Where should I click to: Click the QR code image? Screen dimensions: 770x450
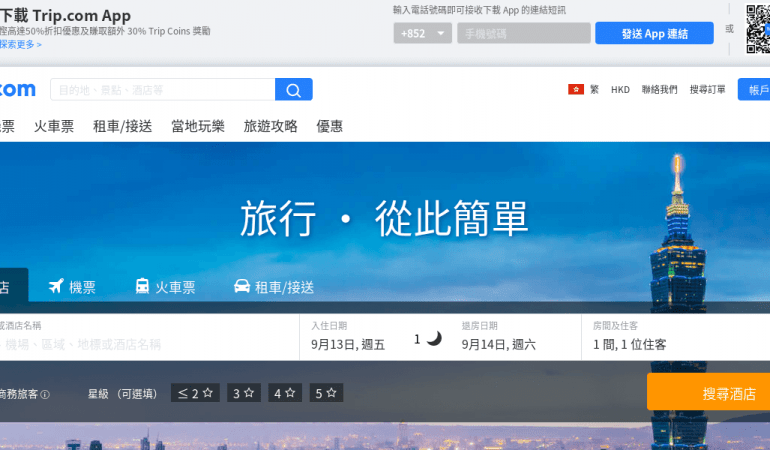(x=757, y=28)
